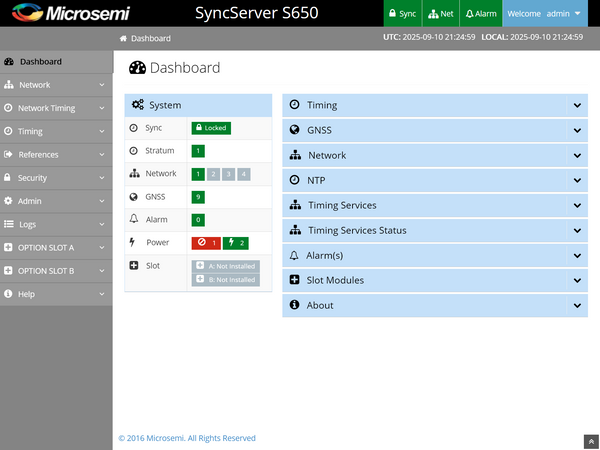The image size is (600, 450).
Task: Click the sidebar OPTION SLOT B plus icon
Action: [x=8, y=271]
